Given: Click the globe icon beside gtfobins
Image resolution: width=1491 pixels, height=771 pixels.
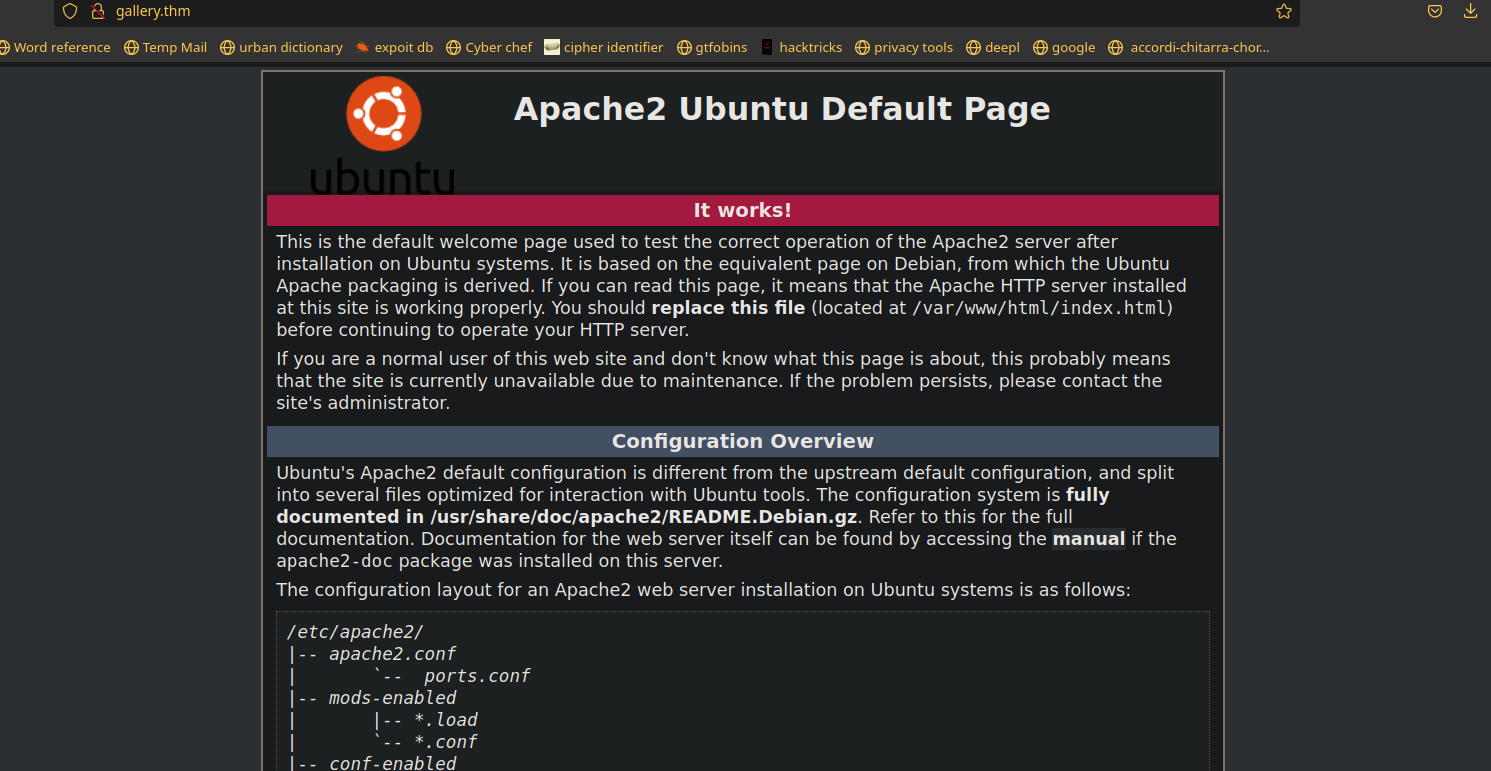Looking at the screenshot, I should point(684,47).
